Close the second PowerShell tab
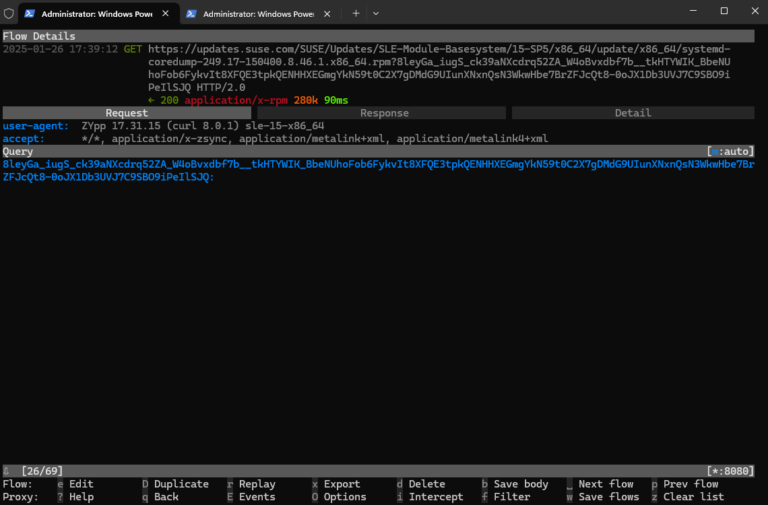 [327, 14]
